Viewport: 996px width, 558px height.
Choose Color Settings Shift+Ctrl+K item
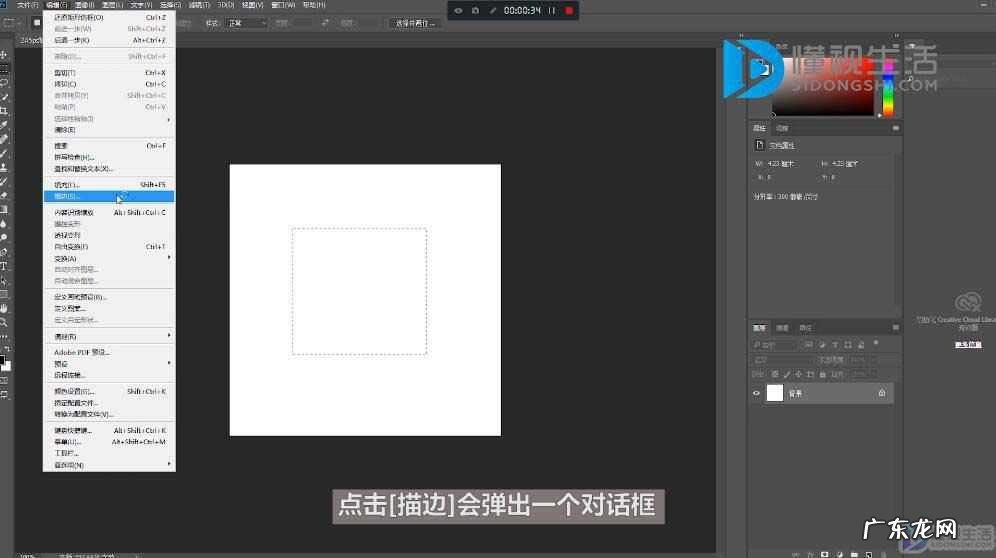[x=109, y=391]
